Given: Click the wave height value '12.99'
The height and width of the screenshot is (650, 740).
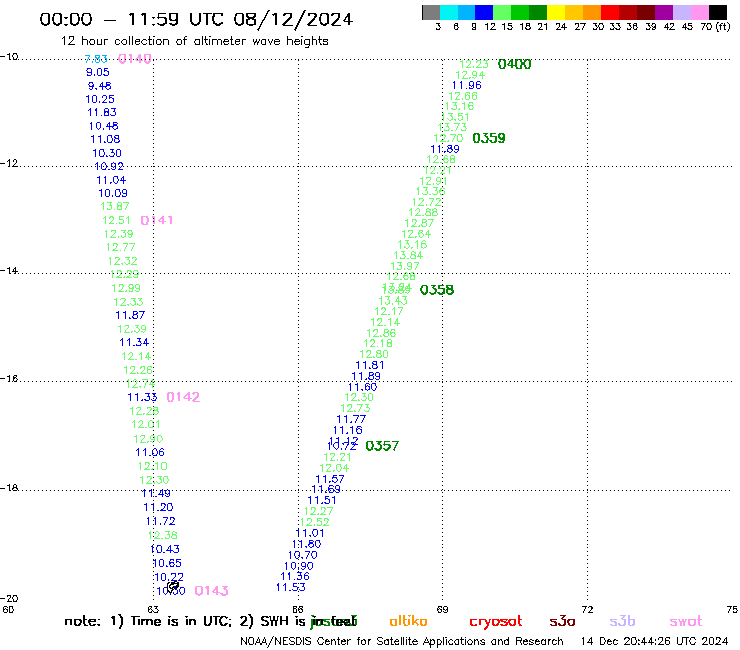Looking at the screenshot, I should 126,288.
